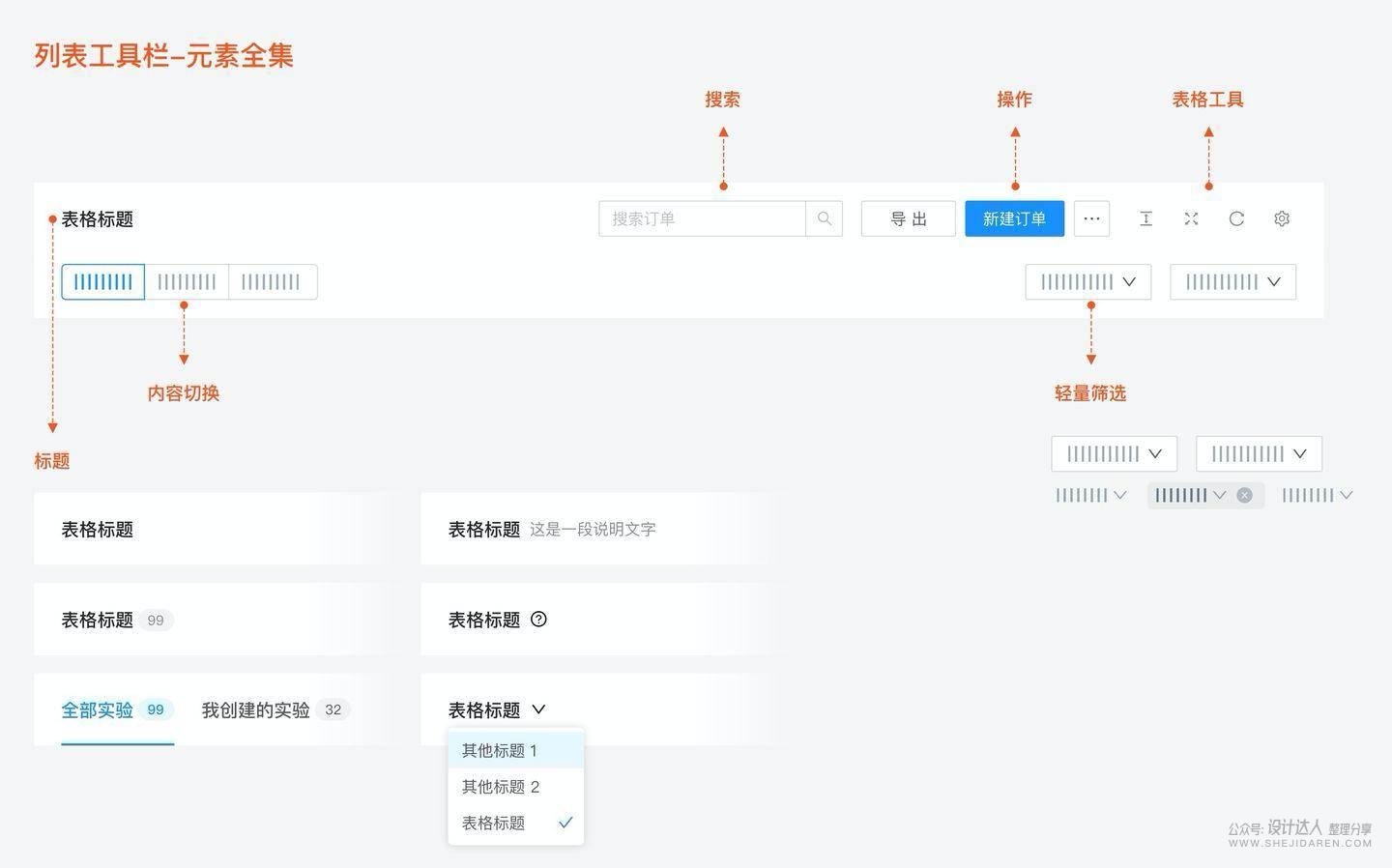Open the left toolbar filter dropdown under 导出
The height and width of the screenshot is (868, 1392).
coord(1088,281)
